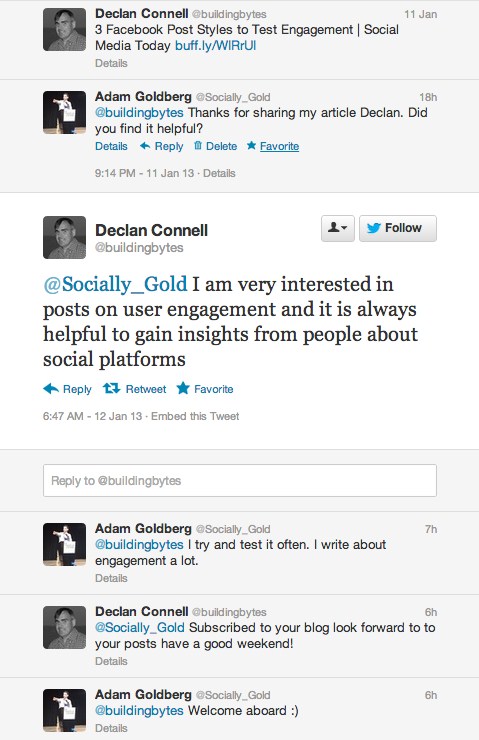The image size is (479, 740).
Task: Expand Details under the Facebook Post Styles tweet
Action: pyautogui.click(x=111, y=63)
